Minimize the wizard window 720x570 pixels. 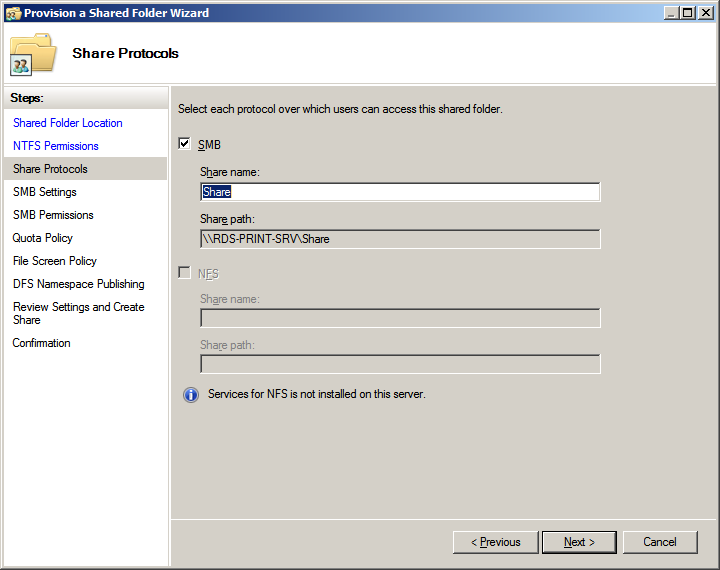tap(671, 13)
